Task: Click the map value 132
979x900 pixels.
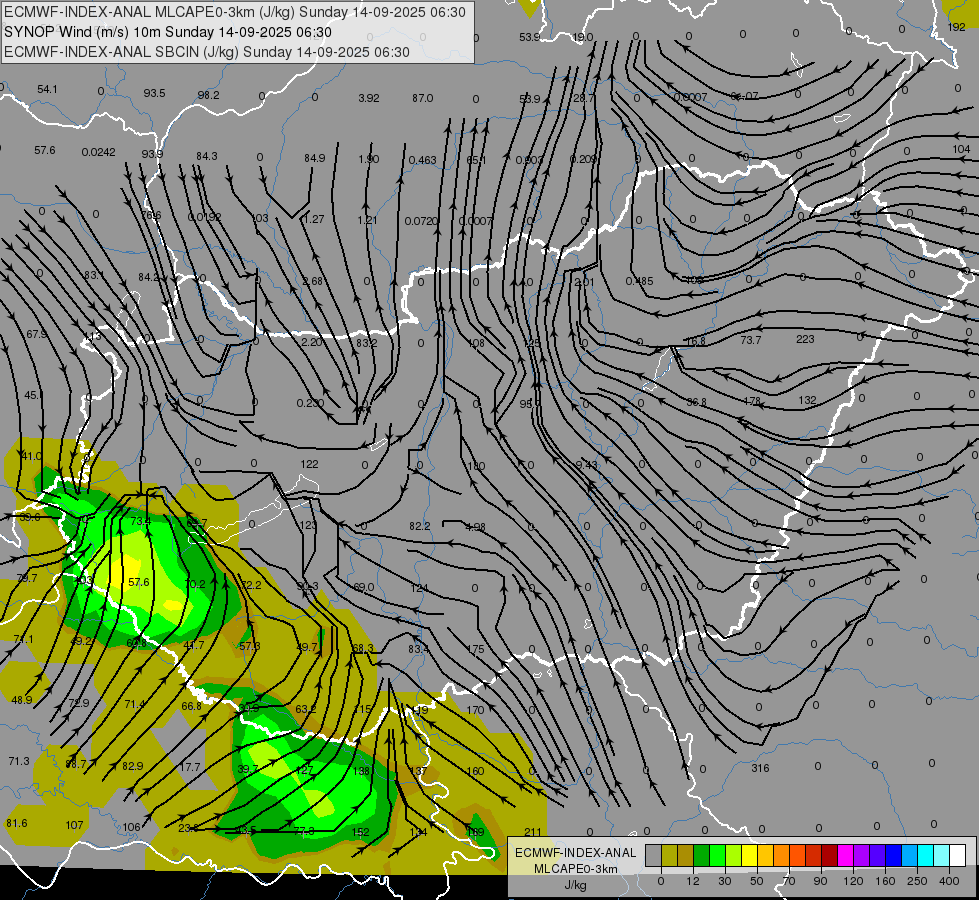Action: click(807, 400)
